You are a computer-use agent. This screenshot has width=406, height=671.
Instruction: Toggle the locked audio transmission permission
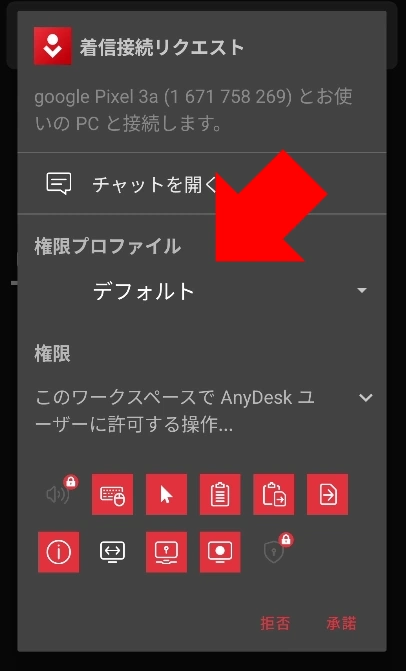coord(59,494)
